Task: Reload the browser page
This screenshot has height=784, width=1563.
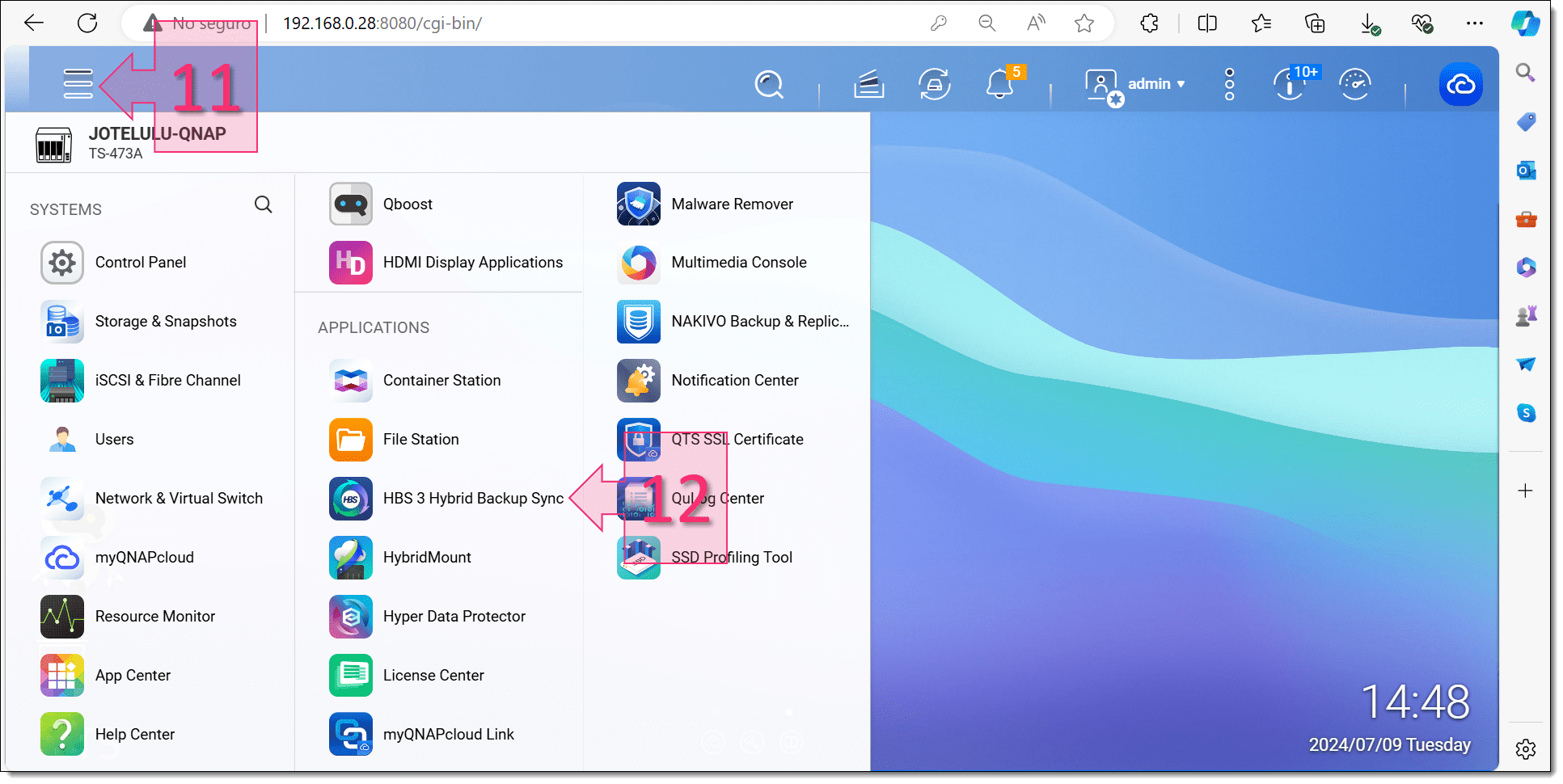Action: 87,23
